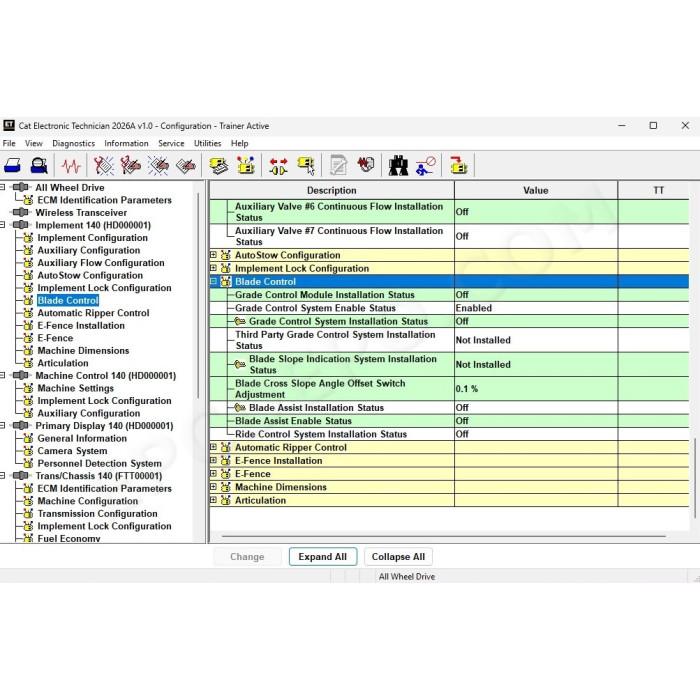Click the ECM icon with mouse pointer

[306, 166]
